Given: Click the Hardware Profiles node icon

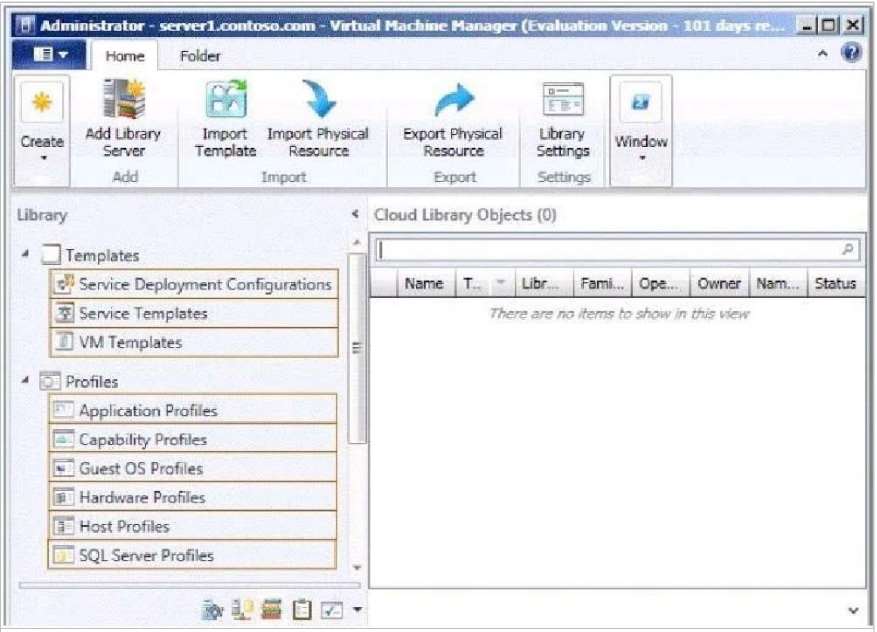Looking at the screenshot, I should click(x=64, y=497).
